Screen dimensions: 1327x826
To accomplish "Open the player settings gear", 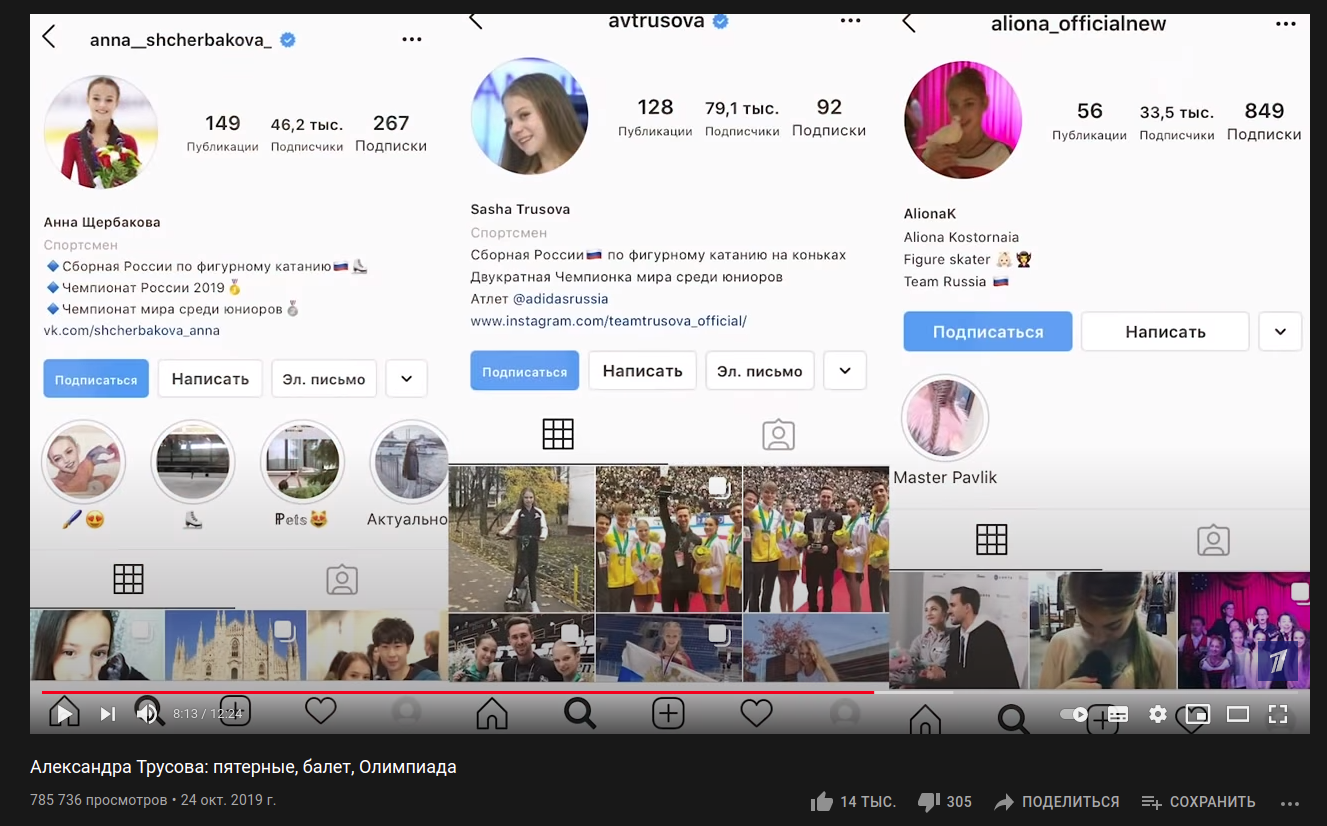I will pos(1157,714).
